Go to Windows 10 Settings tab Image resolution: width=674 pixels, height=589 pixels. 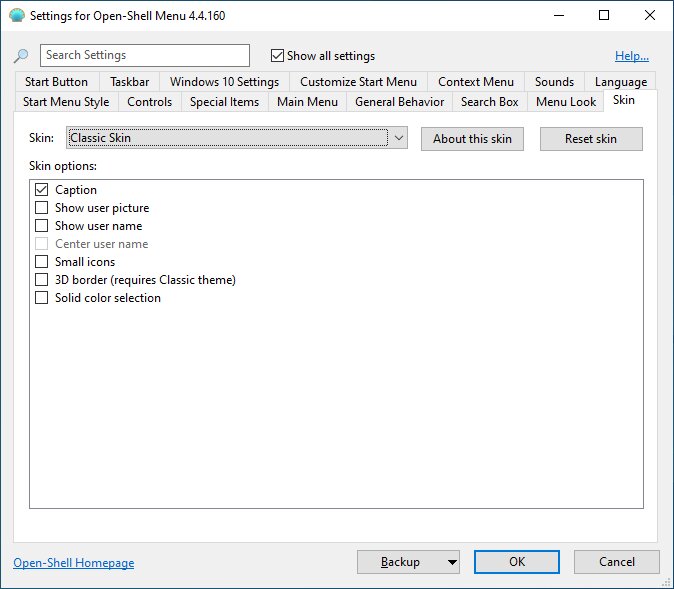pyautogui.click(x=224, y=82)
